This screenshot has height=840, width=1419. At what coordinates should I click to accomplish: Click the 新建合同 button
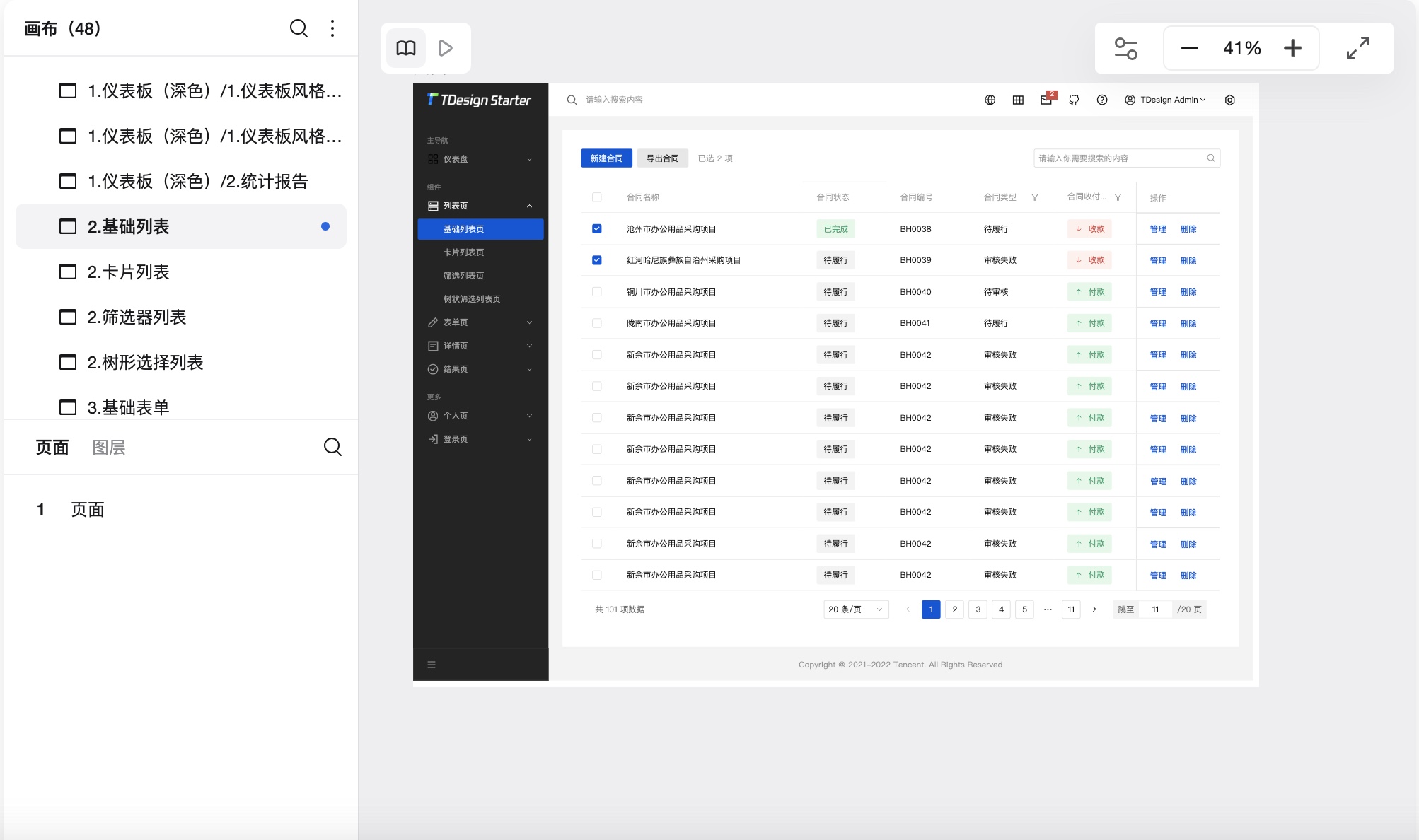[x=606, y=158]
